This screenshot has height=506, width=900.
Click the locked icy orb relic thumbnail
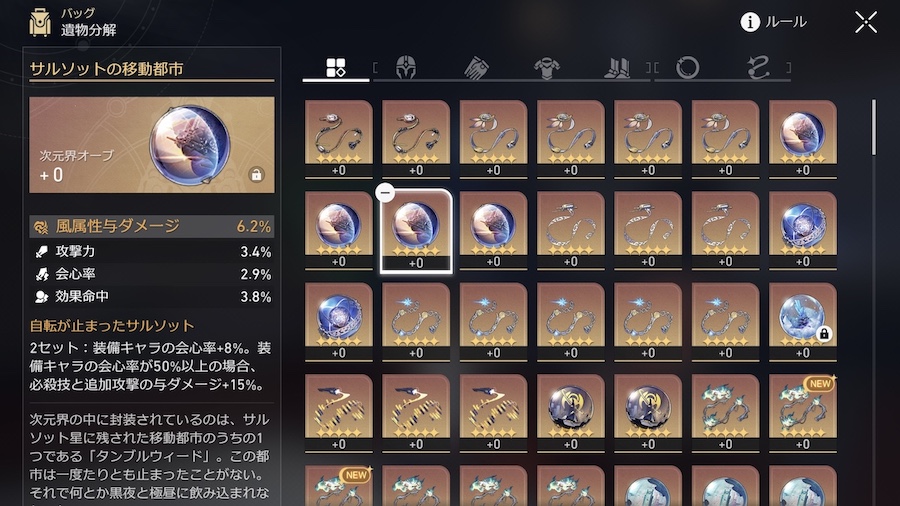click(802, 321)
